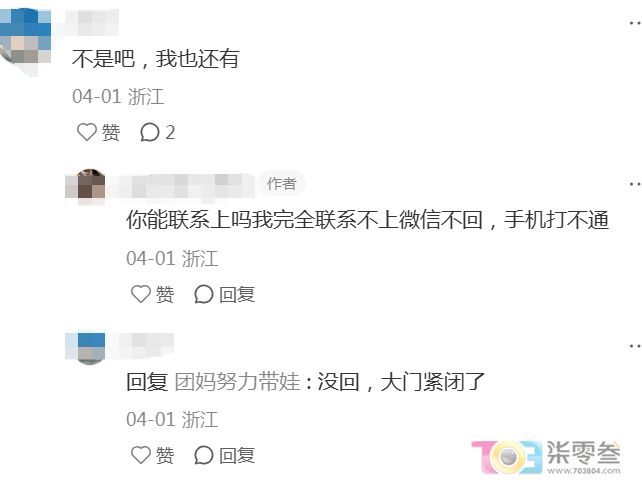
Task: Click the 赞 label under top comment
Action: [x=111, y=133]
